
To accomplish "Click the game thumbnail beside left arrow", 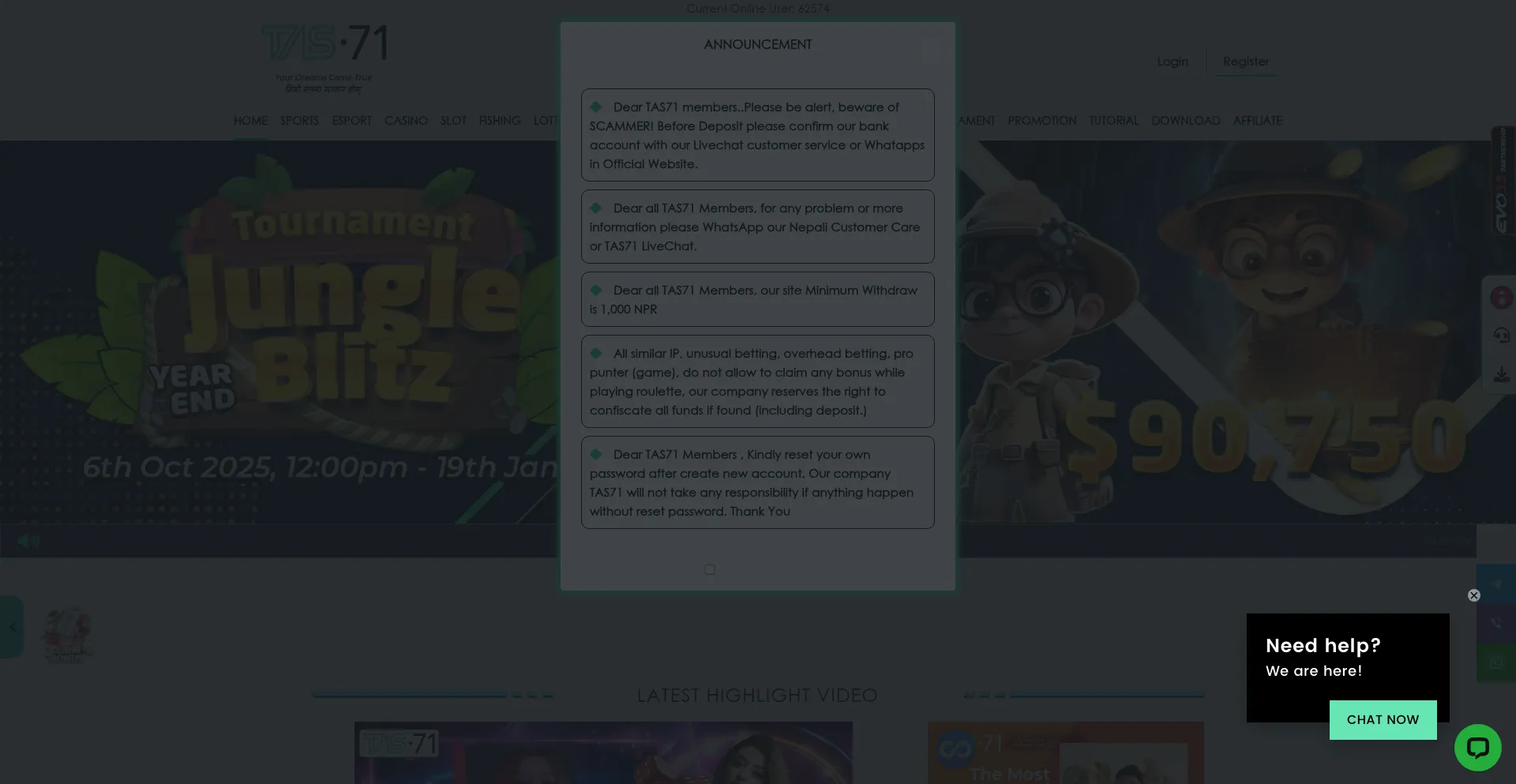I will pyautogui.click(x=66, y=633).
